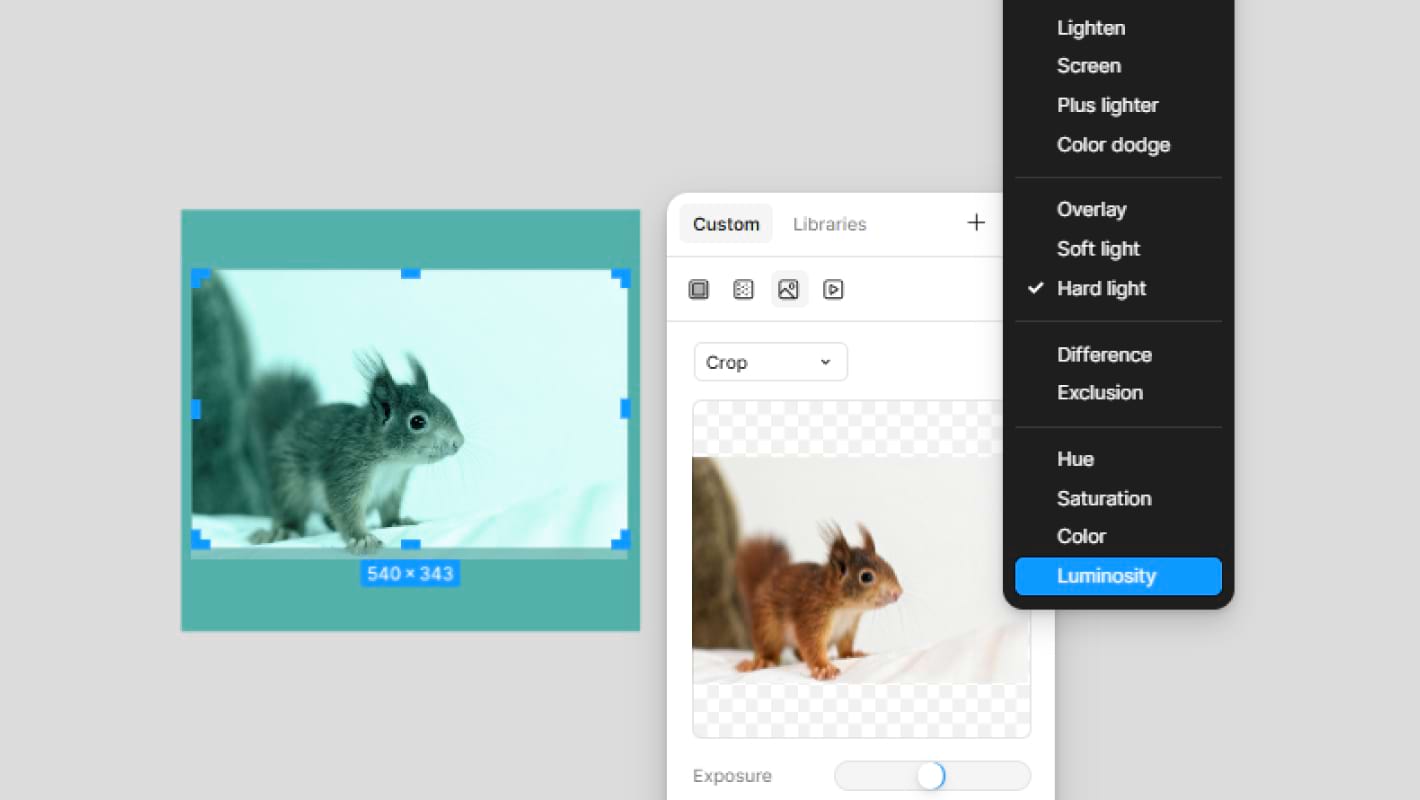Pick the Color dodge blend mode
Viewport: 1420px width, 800px height.
(x=1113, y=145)
